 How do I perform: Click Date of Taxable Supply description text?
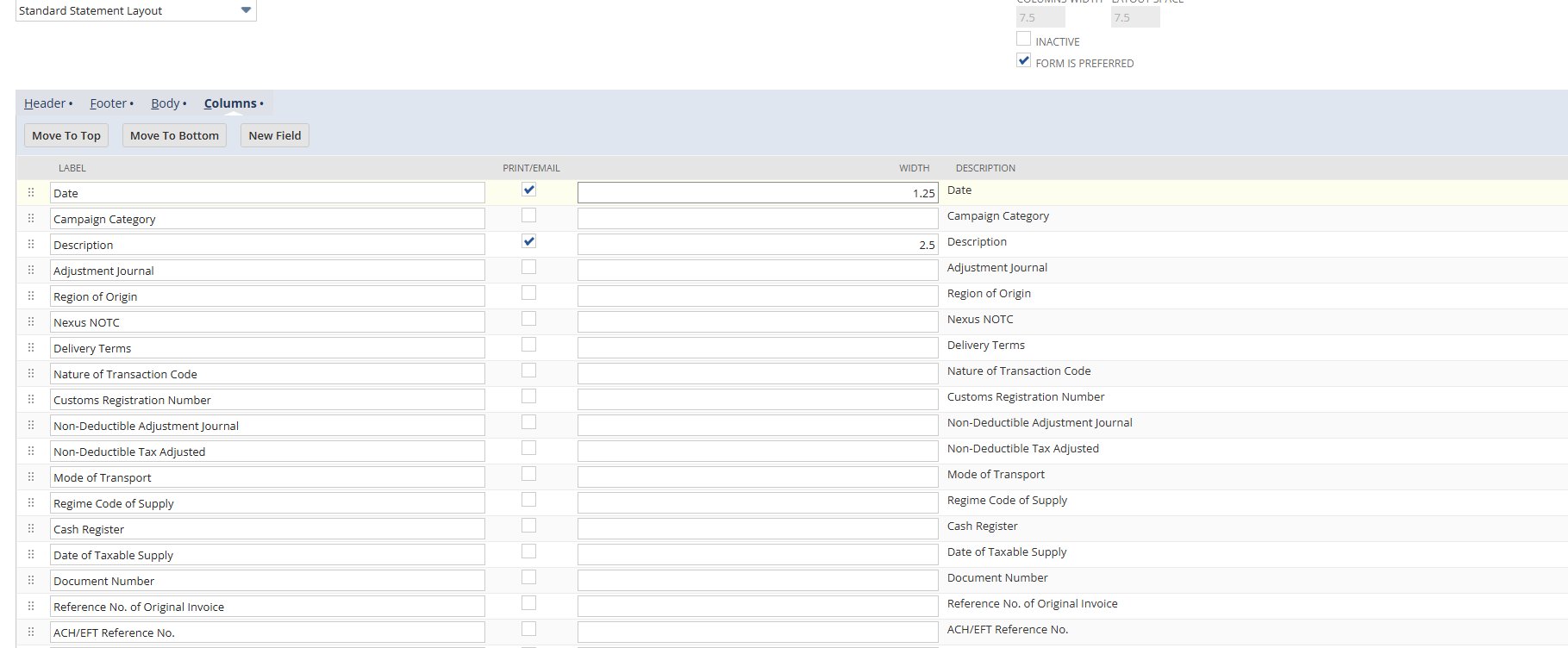pos(1007,552)
